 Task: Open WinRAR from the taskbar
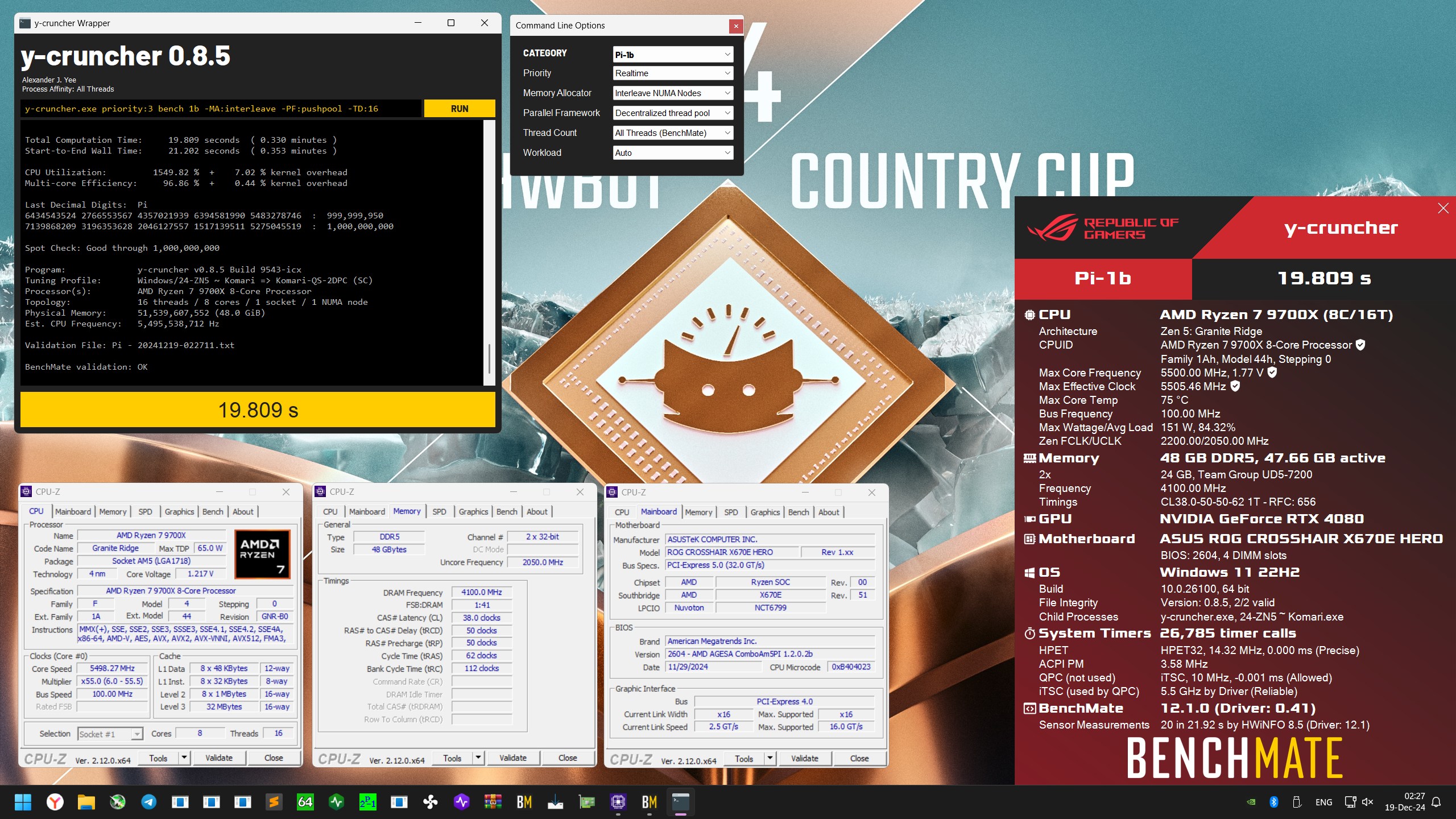(x=493, y=802)
